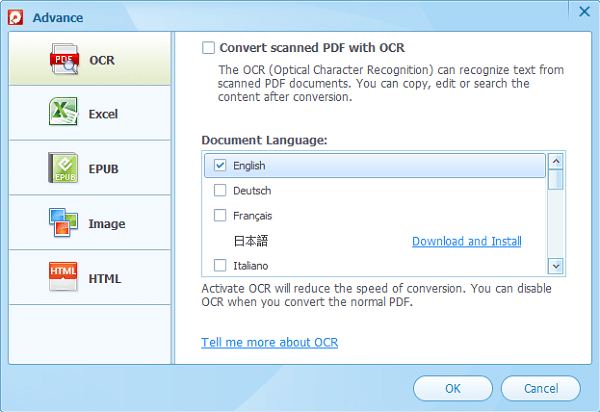Open Download and Install link for Japanese
This screenshot has height=412, width=600.
[x=466, y=241]
